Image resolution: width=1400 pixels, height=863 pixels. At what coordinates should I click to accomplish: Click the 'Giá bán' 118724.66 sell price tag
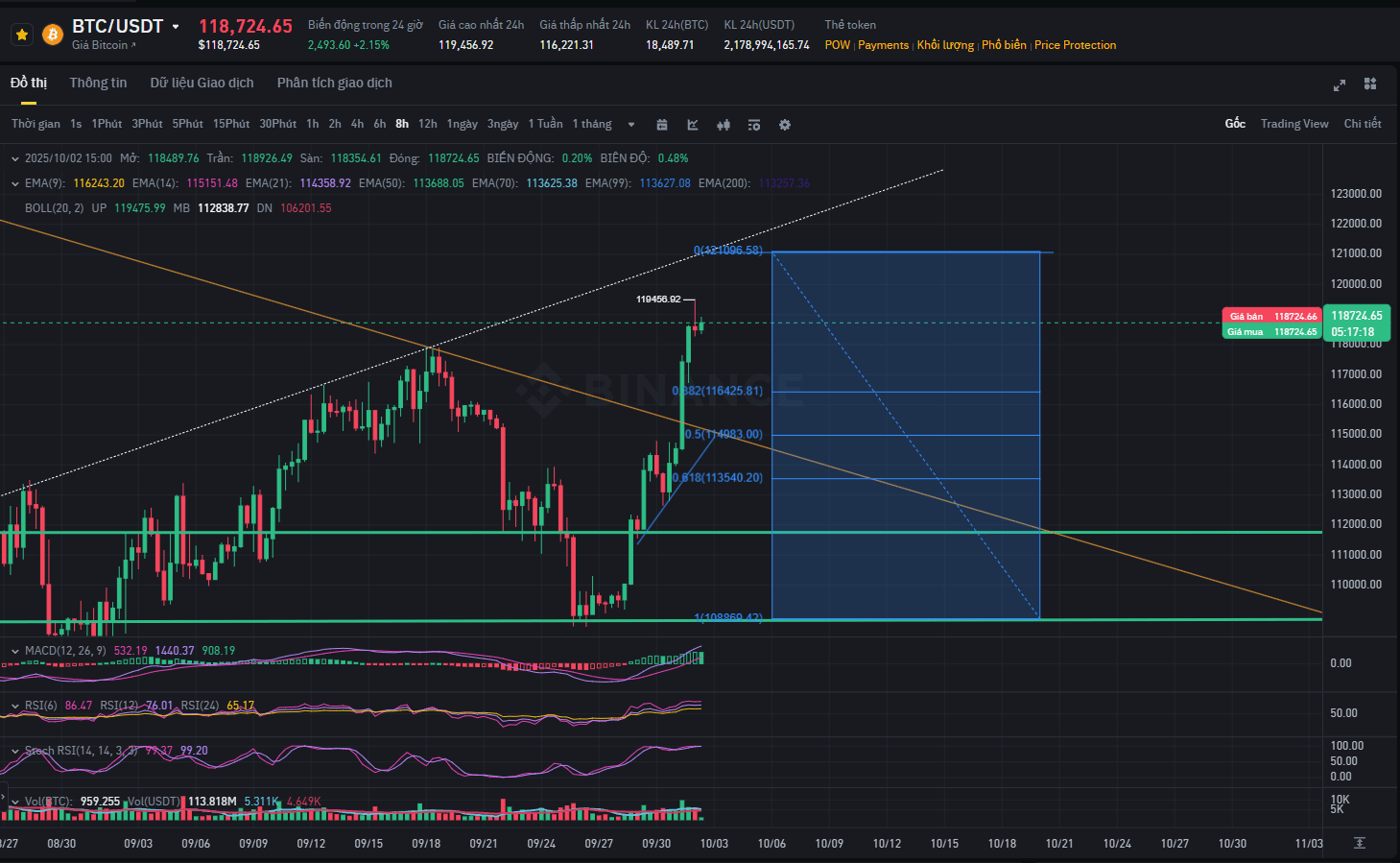click(1272, 316)
